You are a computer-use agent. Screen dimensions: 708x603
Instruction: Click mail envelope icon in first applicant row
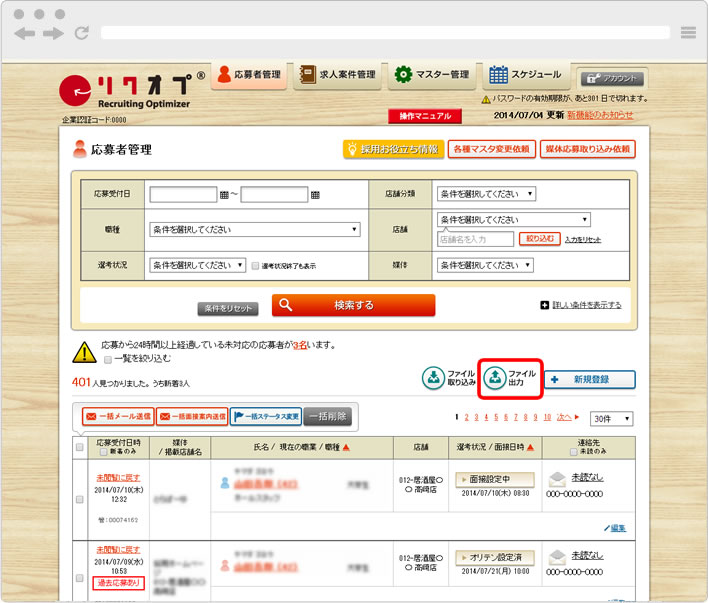click(x=557, y=479)
